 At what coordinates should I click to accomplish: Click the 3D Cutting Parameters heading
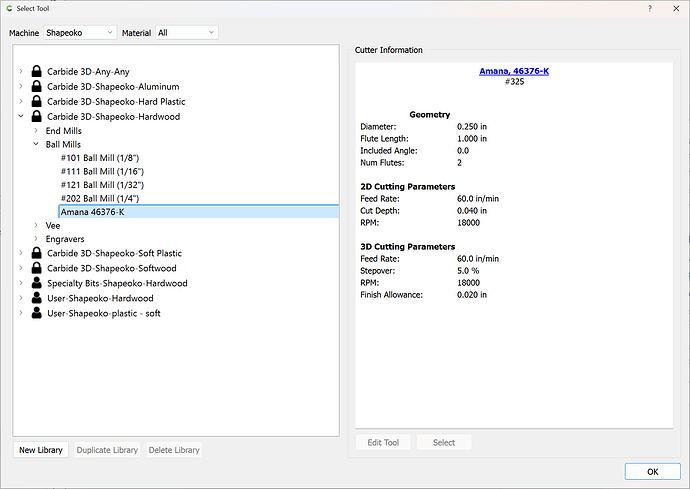[407, 246]
